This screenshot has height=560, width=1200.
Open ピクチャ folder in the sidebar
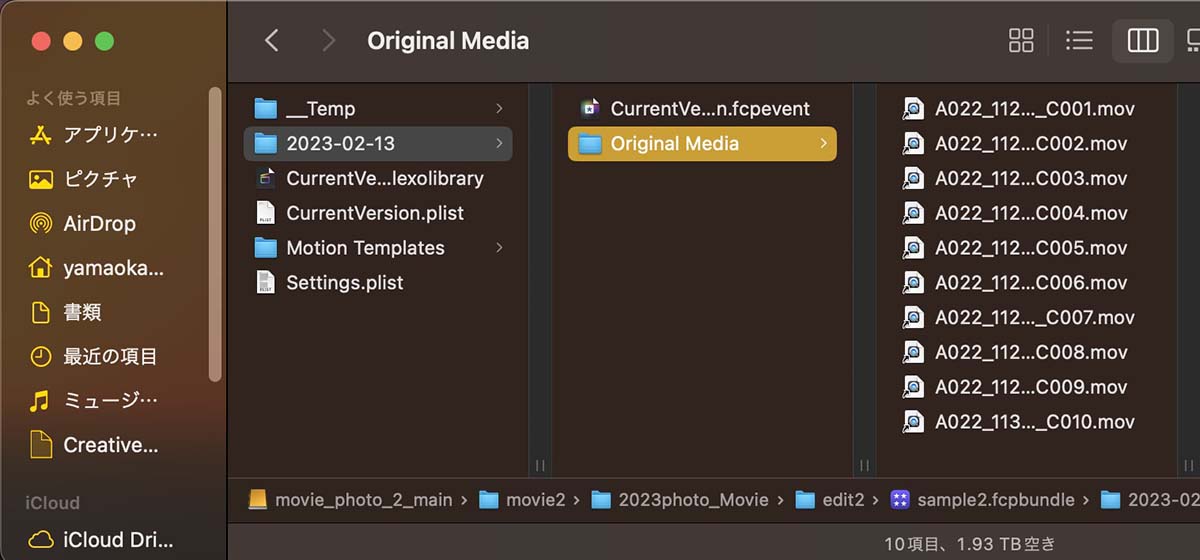(x=97, y=179)
